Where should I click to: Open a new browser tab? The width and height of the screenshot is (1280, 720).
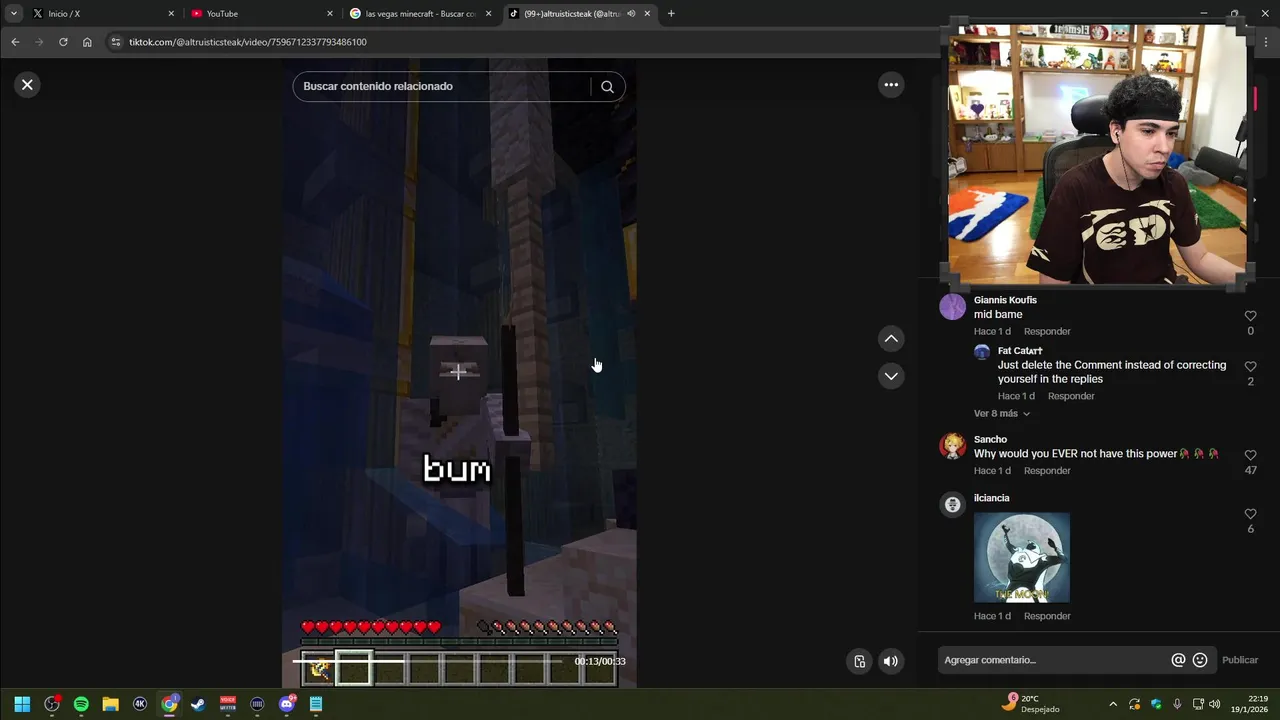tap(671, 14)
